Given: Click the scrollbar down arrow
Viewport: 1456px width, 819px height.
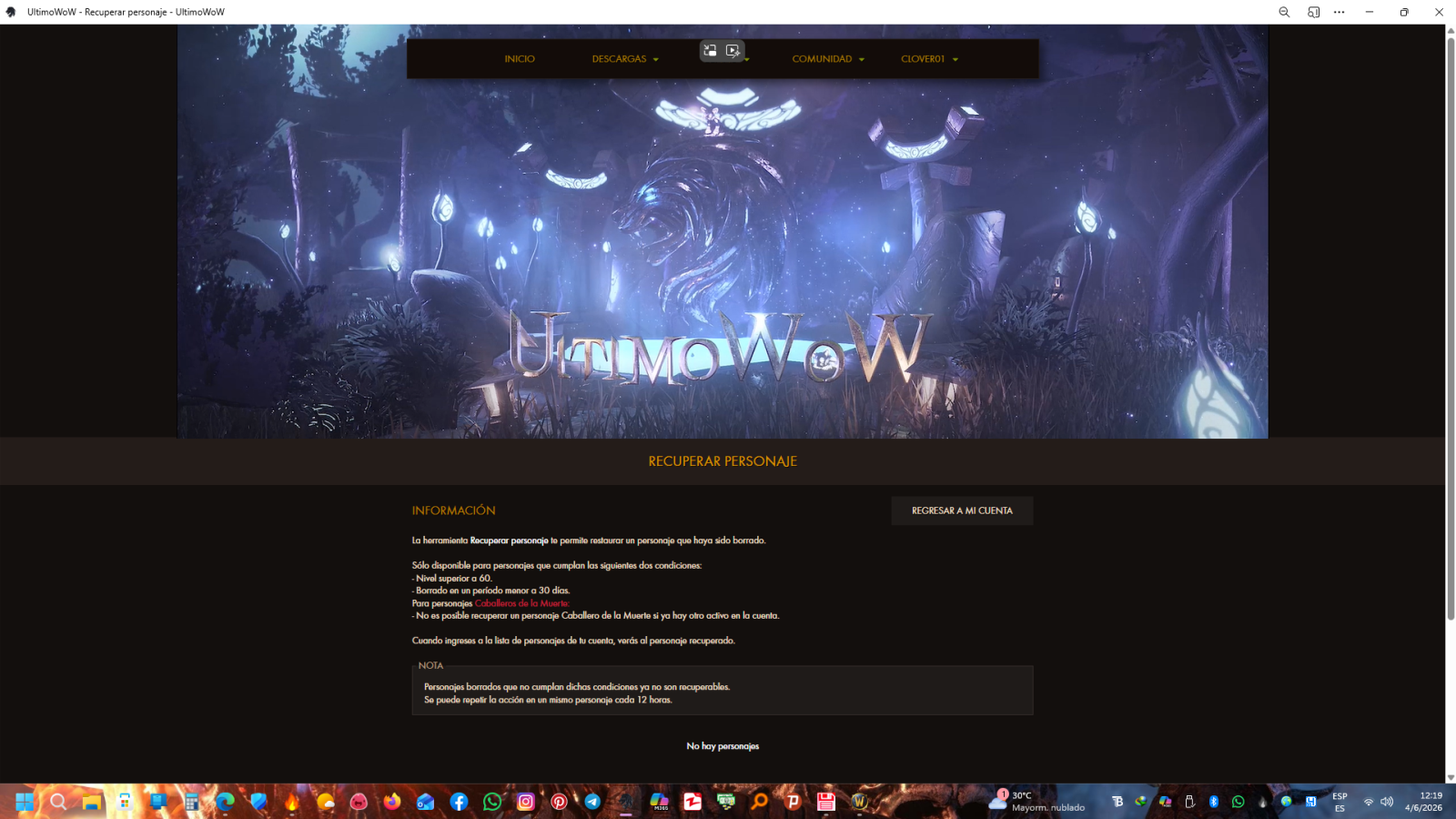Looking at the screenshot, I should click(1451, 778).
